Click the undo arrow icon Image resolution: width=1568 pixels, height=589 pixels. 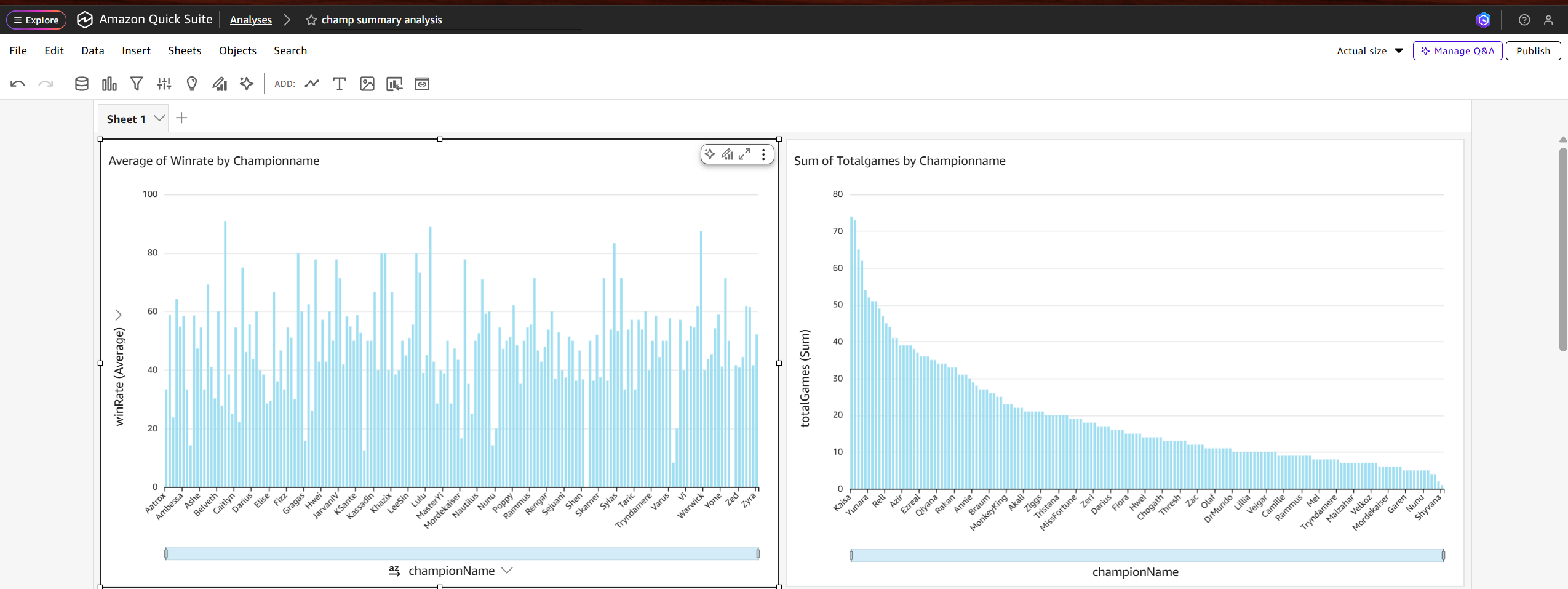pyautogui.click(x=18, y=84)
